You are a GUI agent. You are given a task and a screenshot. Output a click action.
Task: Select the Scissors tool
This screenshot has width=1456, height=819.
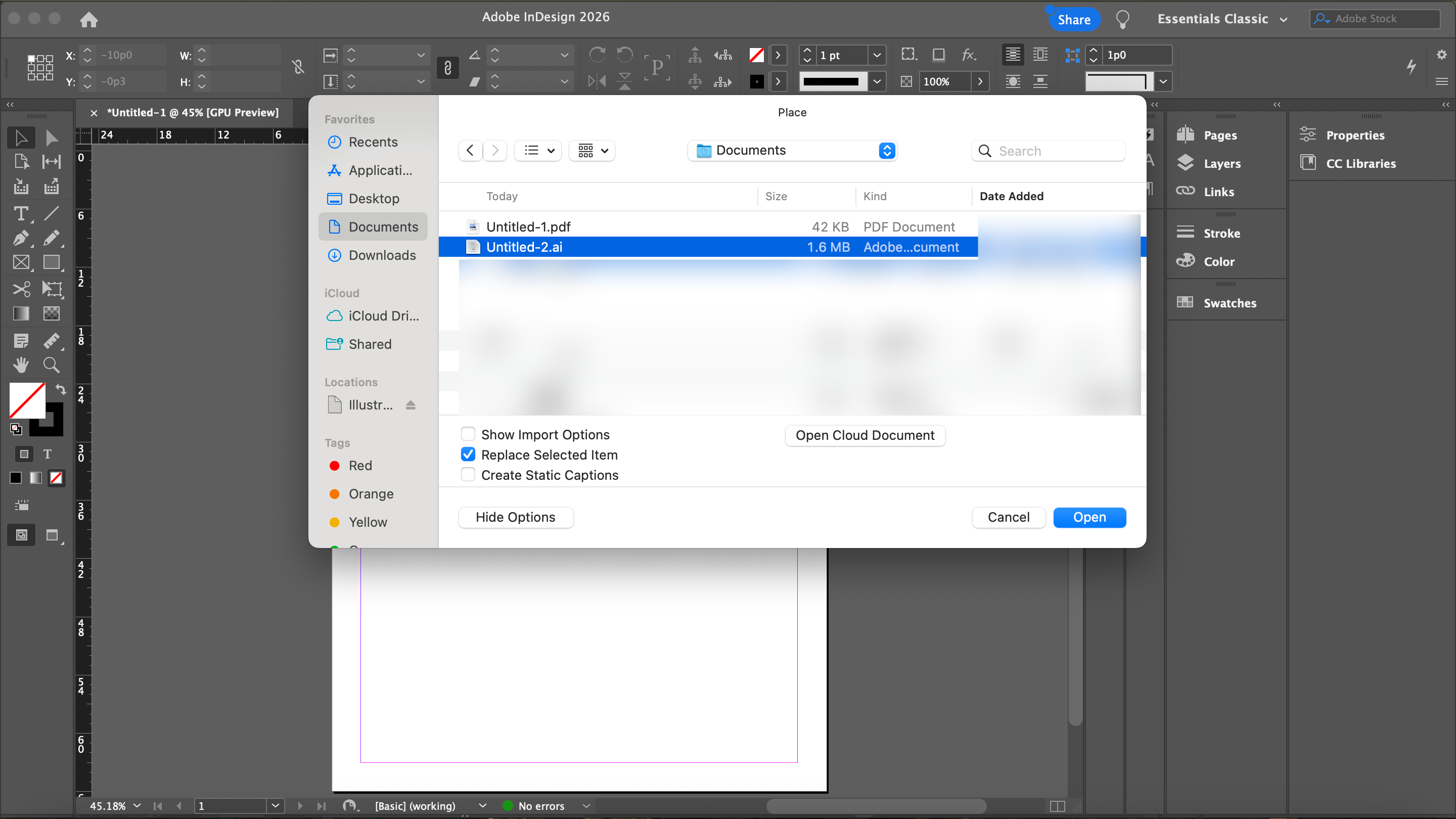[21, 289]
